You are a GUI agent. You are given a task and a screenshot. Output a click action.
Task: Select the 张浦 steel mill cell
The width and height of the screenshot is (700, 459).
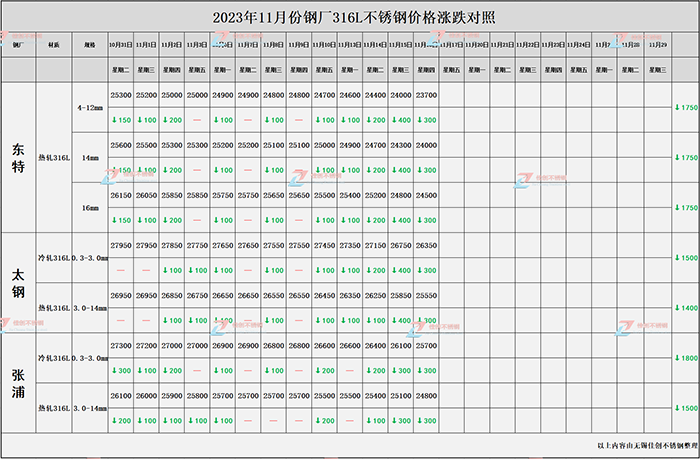click(x=18, y=383)
